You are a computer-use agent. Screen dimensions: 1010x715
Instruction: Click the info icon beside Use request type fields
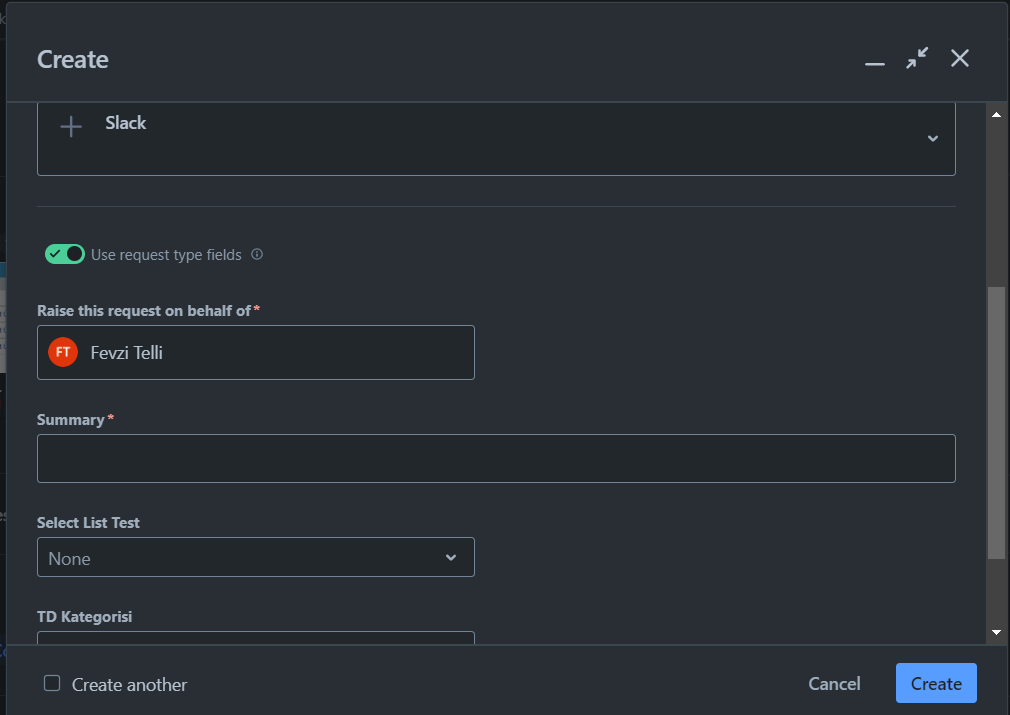tap(257, 255)
